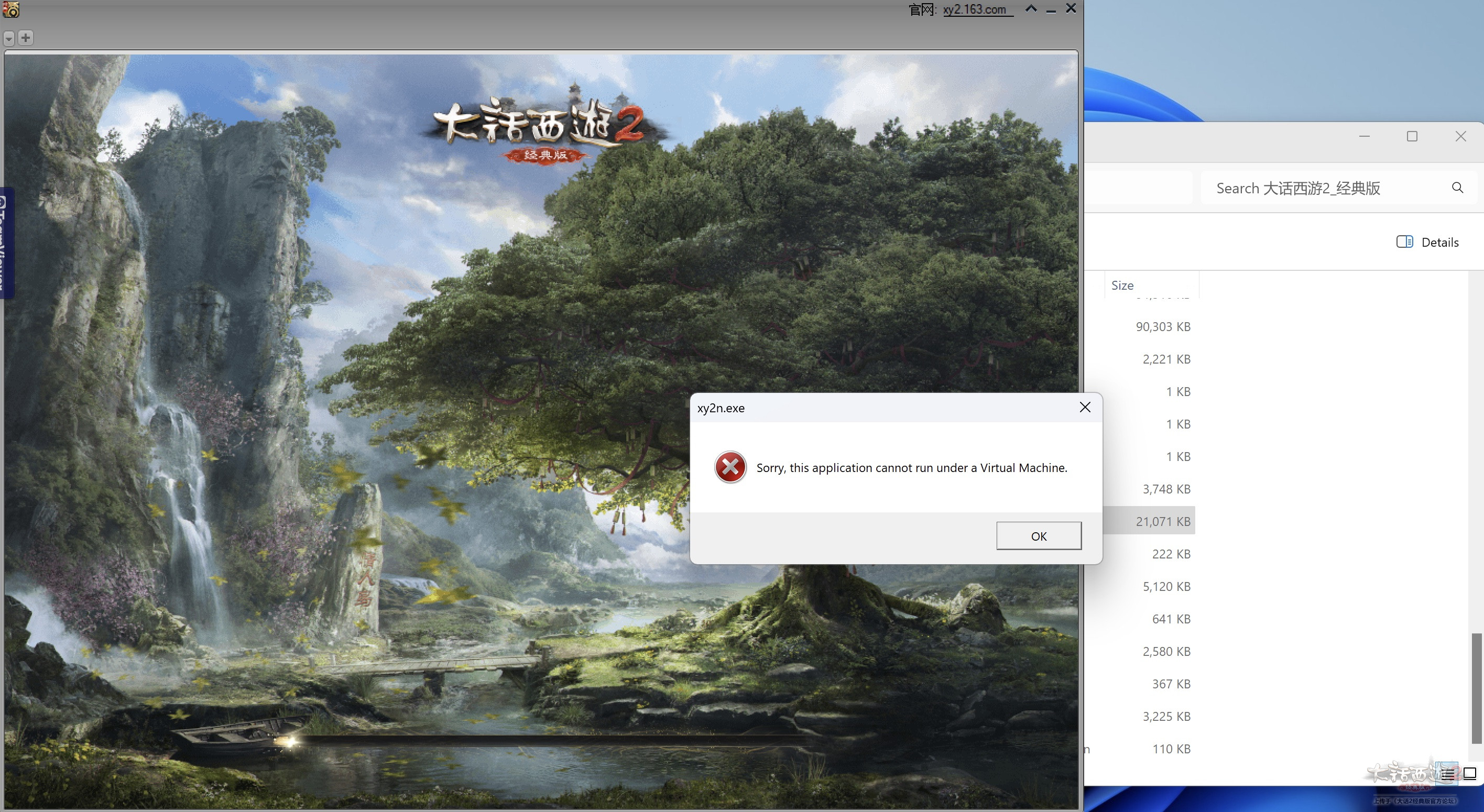This screenshot has width=1484, height=812.
Task: Click the Search 大话西游2_经典版 field in Explorer
Action: coord(1339,188)
